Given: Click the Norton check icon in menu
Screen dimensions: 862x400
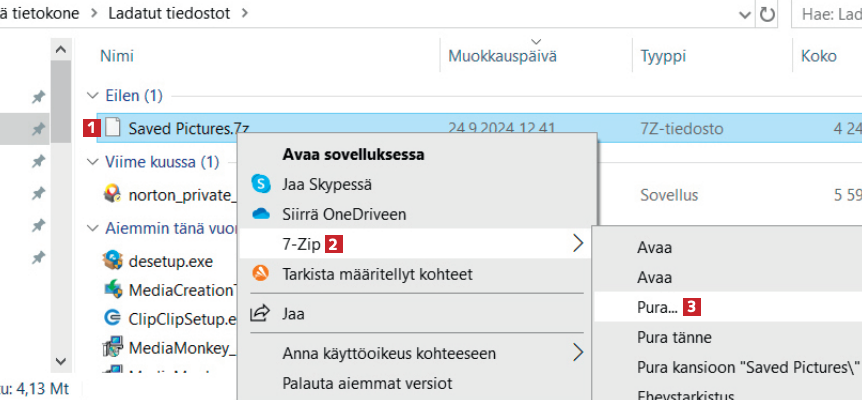Looking at the screenshot, I should point(261,273).
